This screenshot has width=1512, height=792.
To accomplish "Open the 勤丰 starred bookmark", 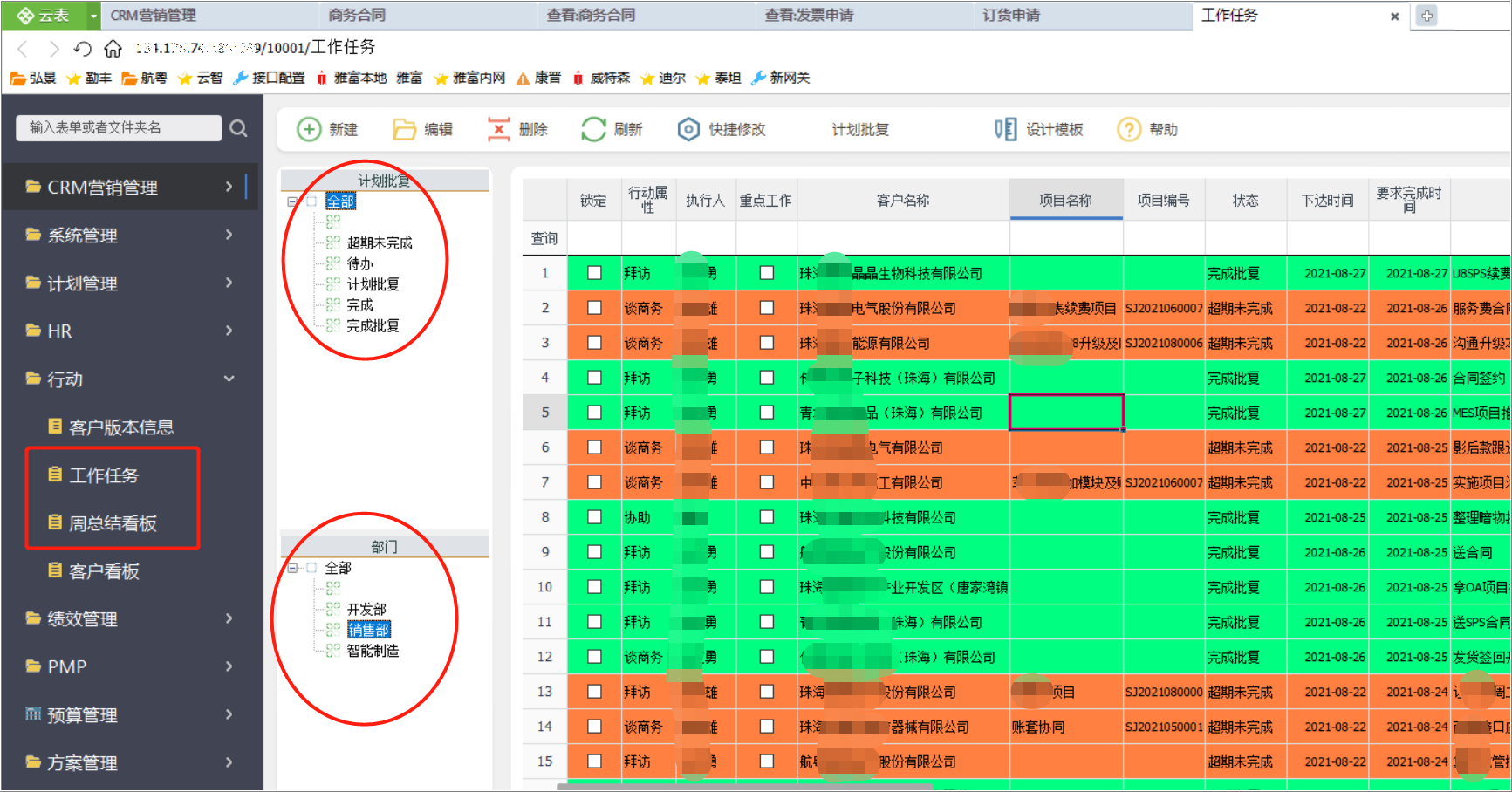I will [89, 78].
